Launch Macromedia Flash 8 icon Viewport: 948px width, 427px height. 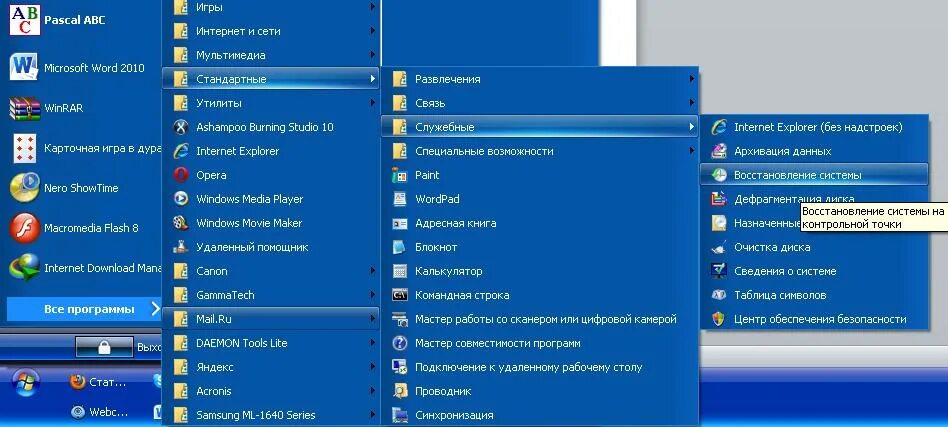pyautogui.click(x=25, y=228)
